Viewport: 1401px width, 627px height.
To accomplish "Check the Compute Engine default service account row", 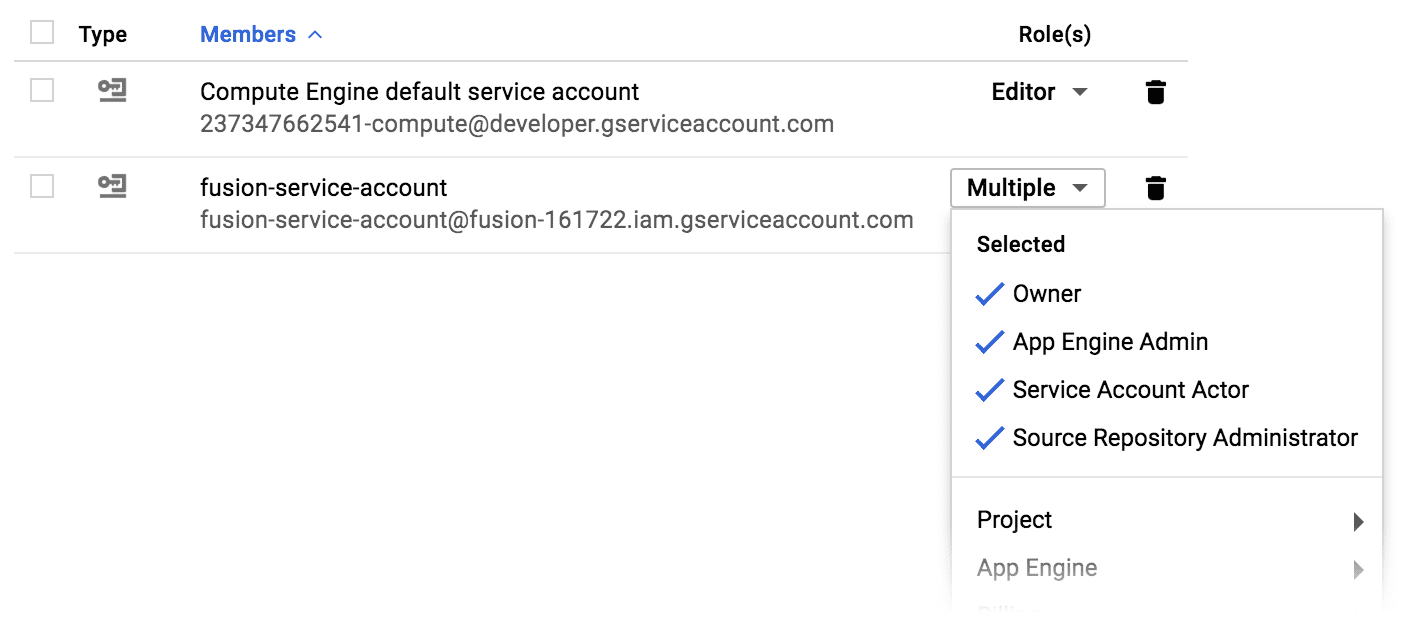I will pyautogui.click(x=41, y=90).
